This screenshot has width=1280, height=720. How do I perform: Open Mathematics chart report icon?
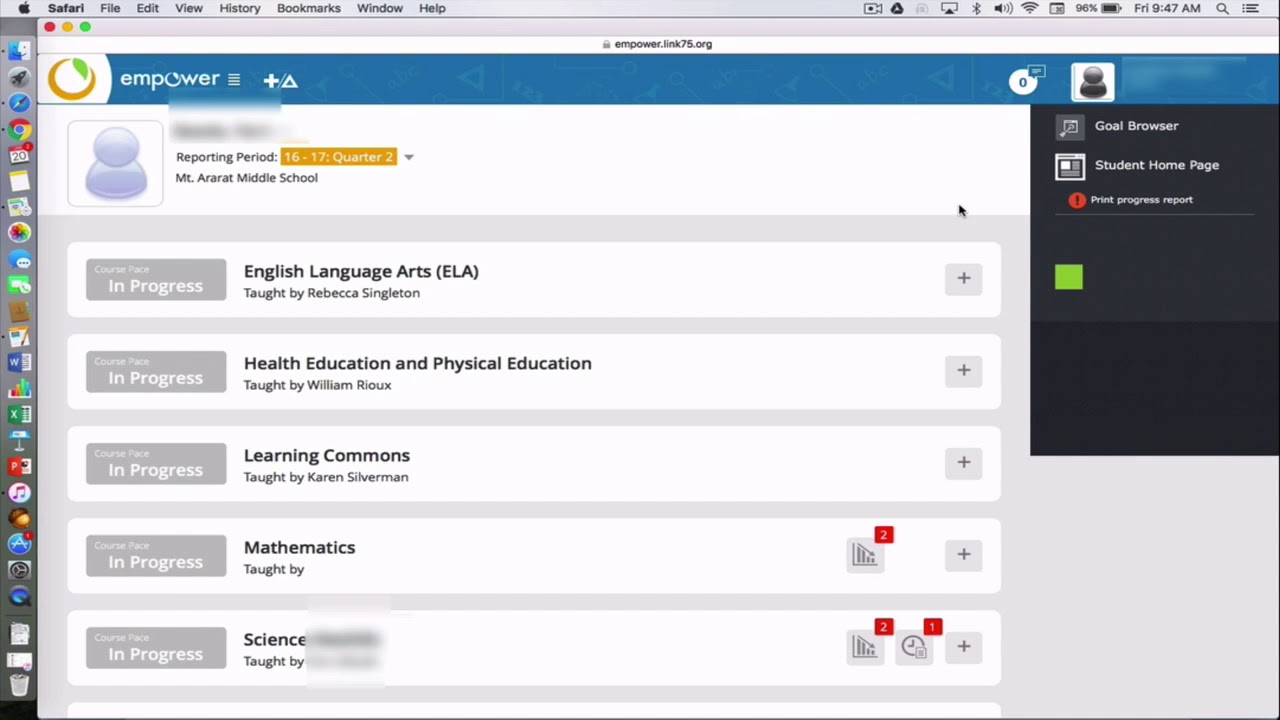pyautogui.click(x=864, y=555)
